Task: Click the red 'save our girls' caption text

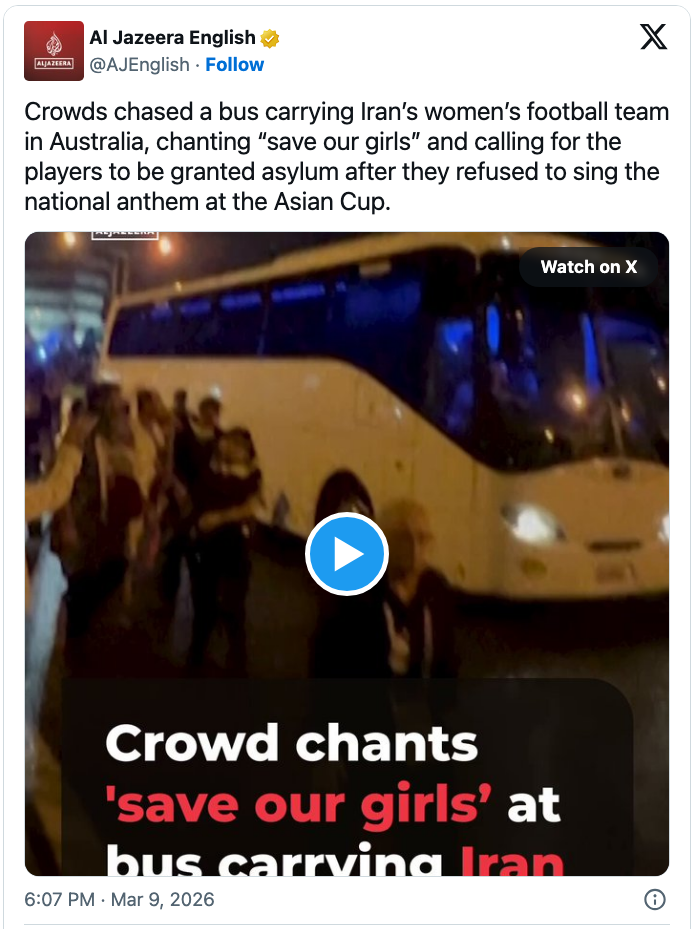Action: pyautogui.click(x=299, y=805)
